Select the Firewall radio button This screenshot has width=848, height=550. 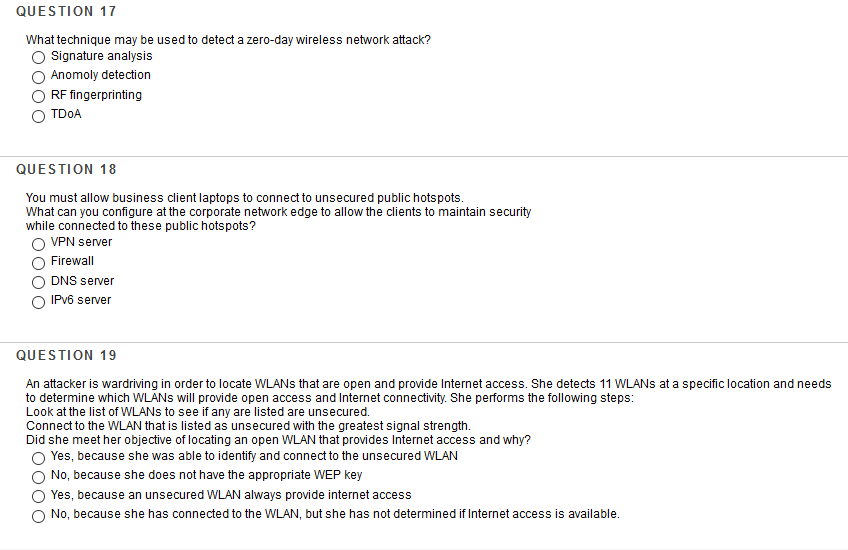click(x=38, y=263)
